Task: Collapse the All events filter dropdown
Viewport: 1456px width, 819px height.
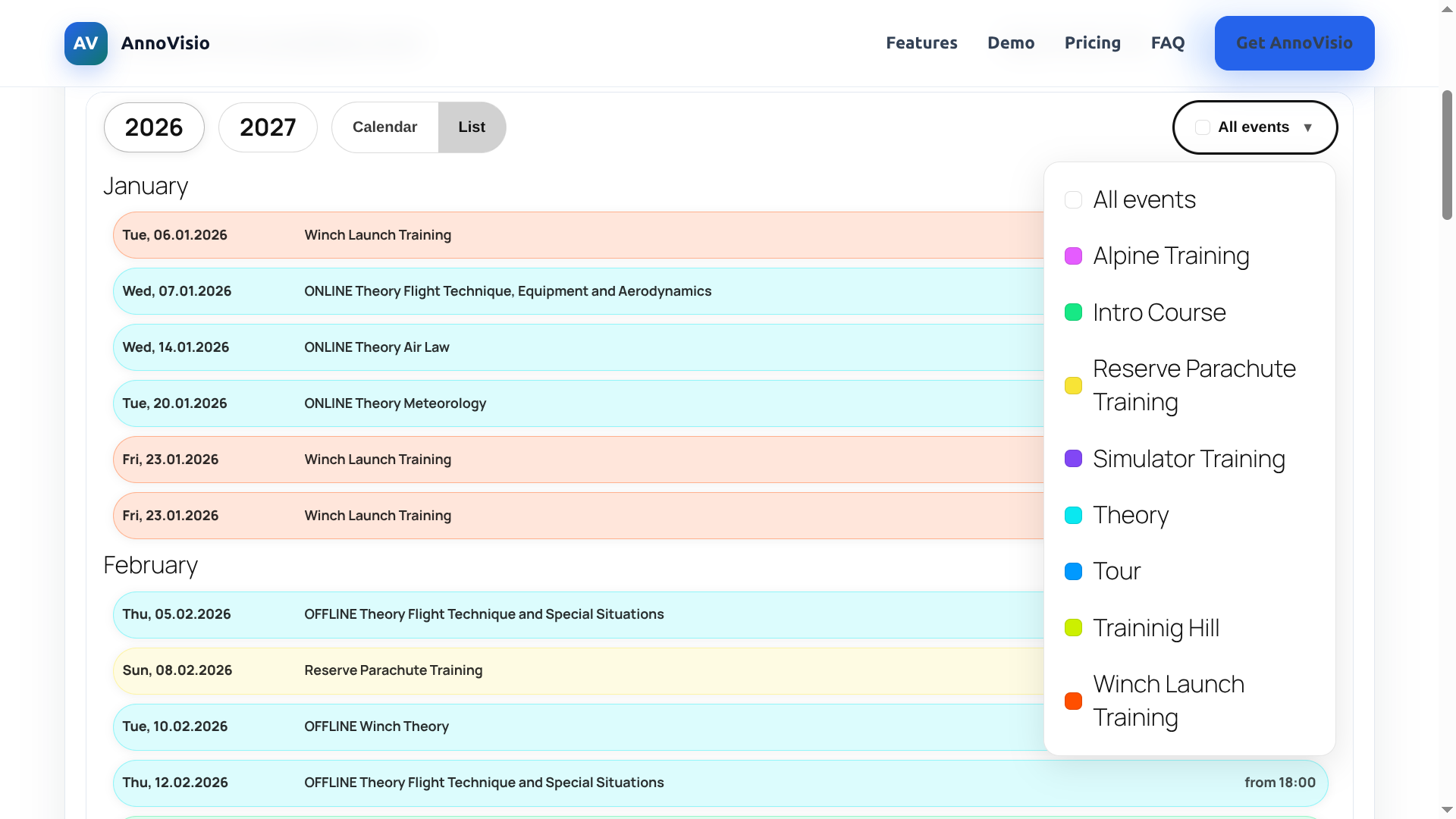Action: pyautogui.click(x=1255, y=127)
